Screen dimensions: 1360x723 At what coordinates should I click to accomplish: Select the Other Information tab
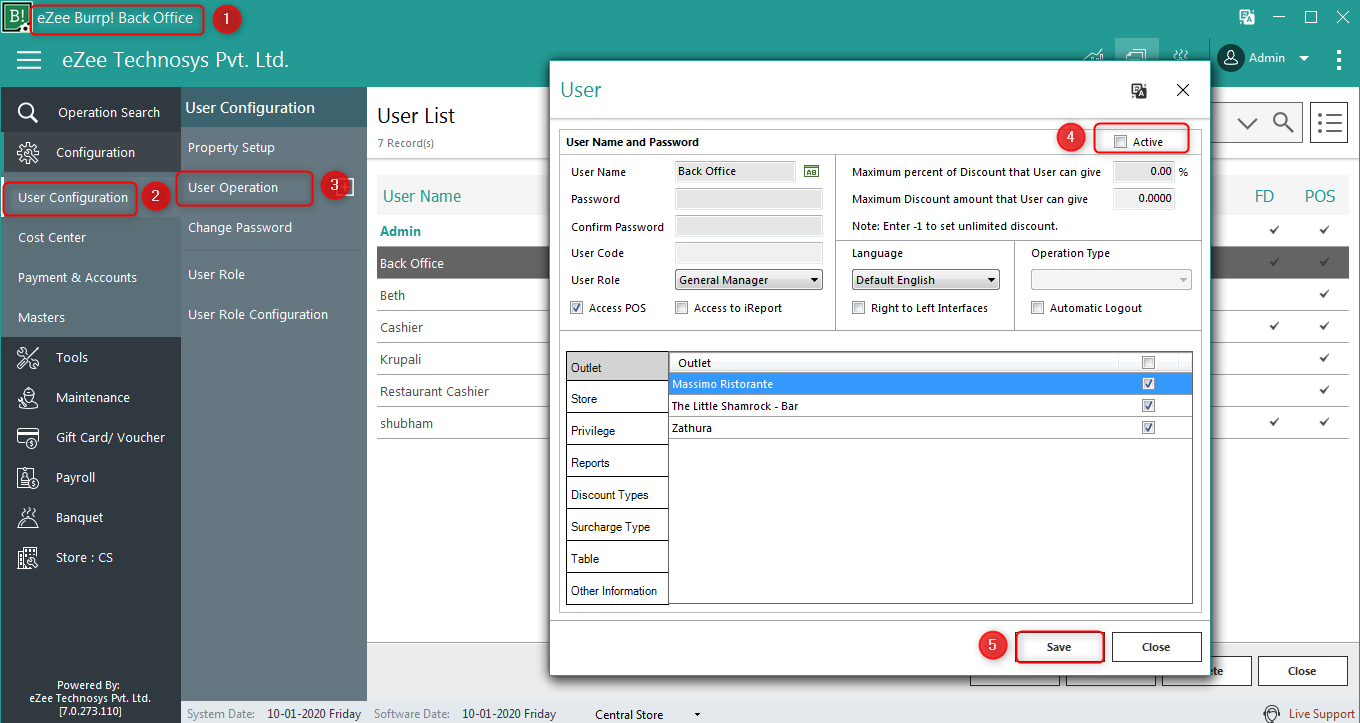tap(617, 590)
